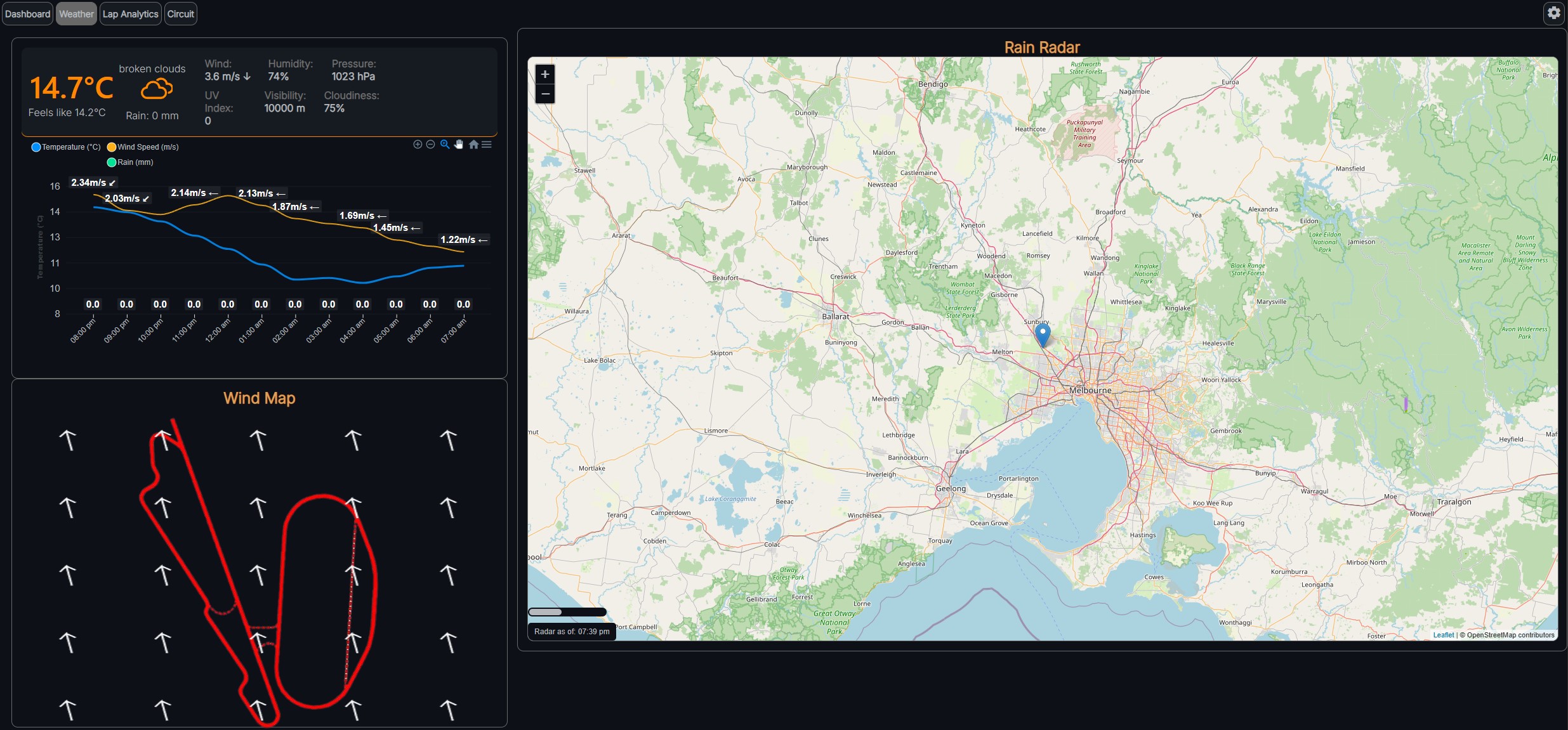Switch to the Lap Analytics tab

[130, 13]
